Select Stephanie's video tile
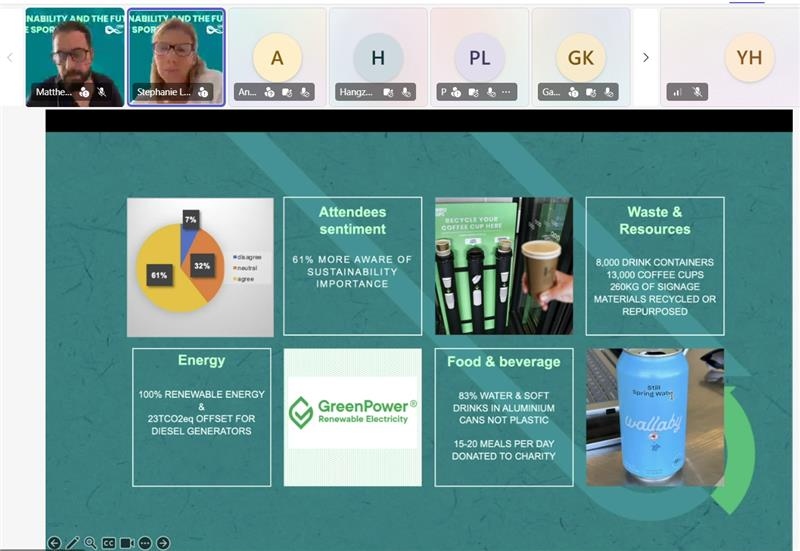Viewport: 800px width, 551px height. point(176,57)
